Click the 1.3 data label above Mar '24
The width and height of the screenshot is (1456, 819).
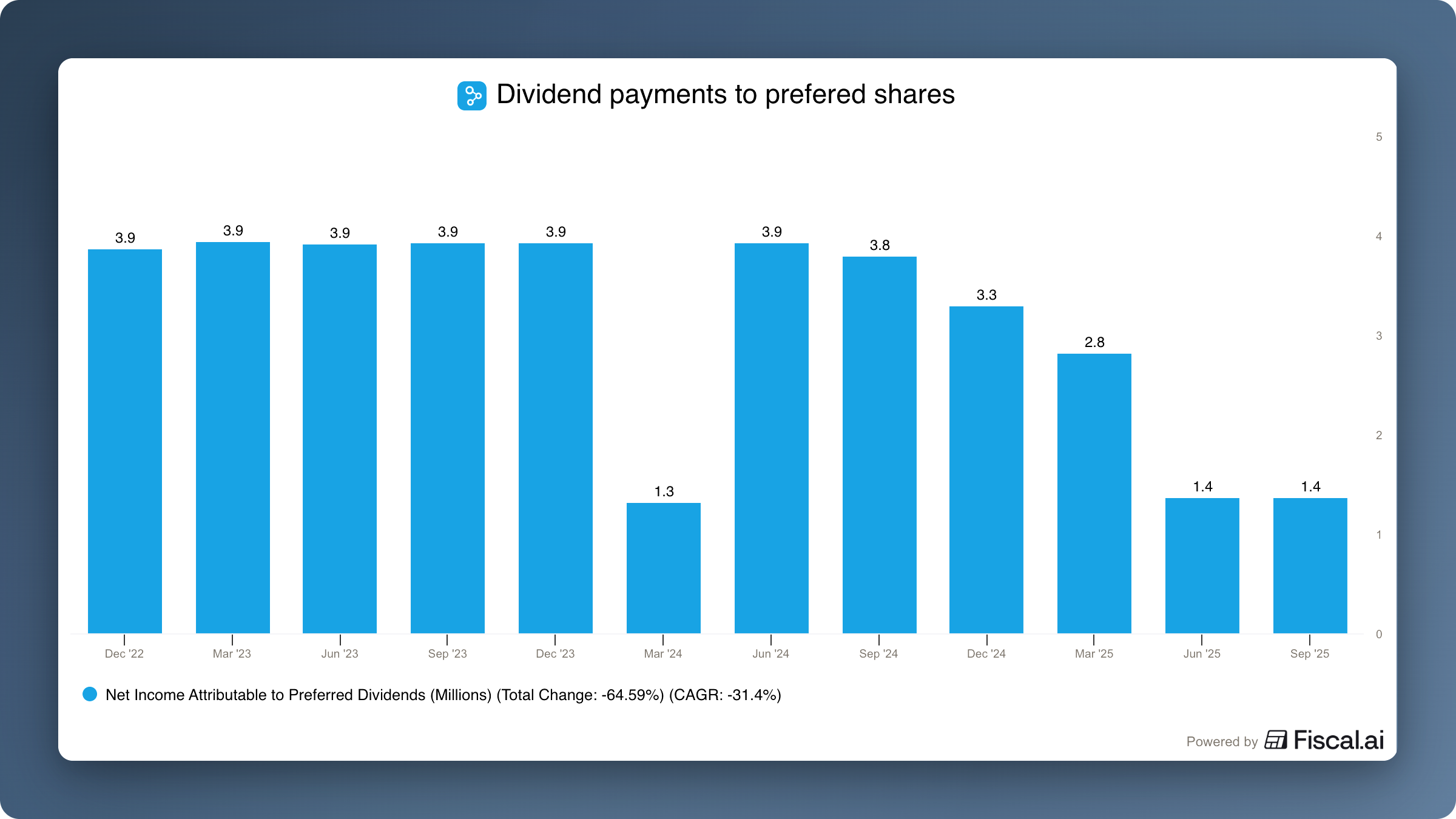[x=664, y=491]
